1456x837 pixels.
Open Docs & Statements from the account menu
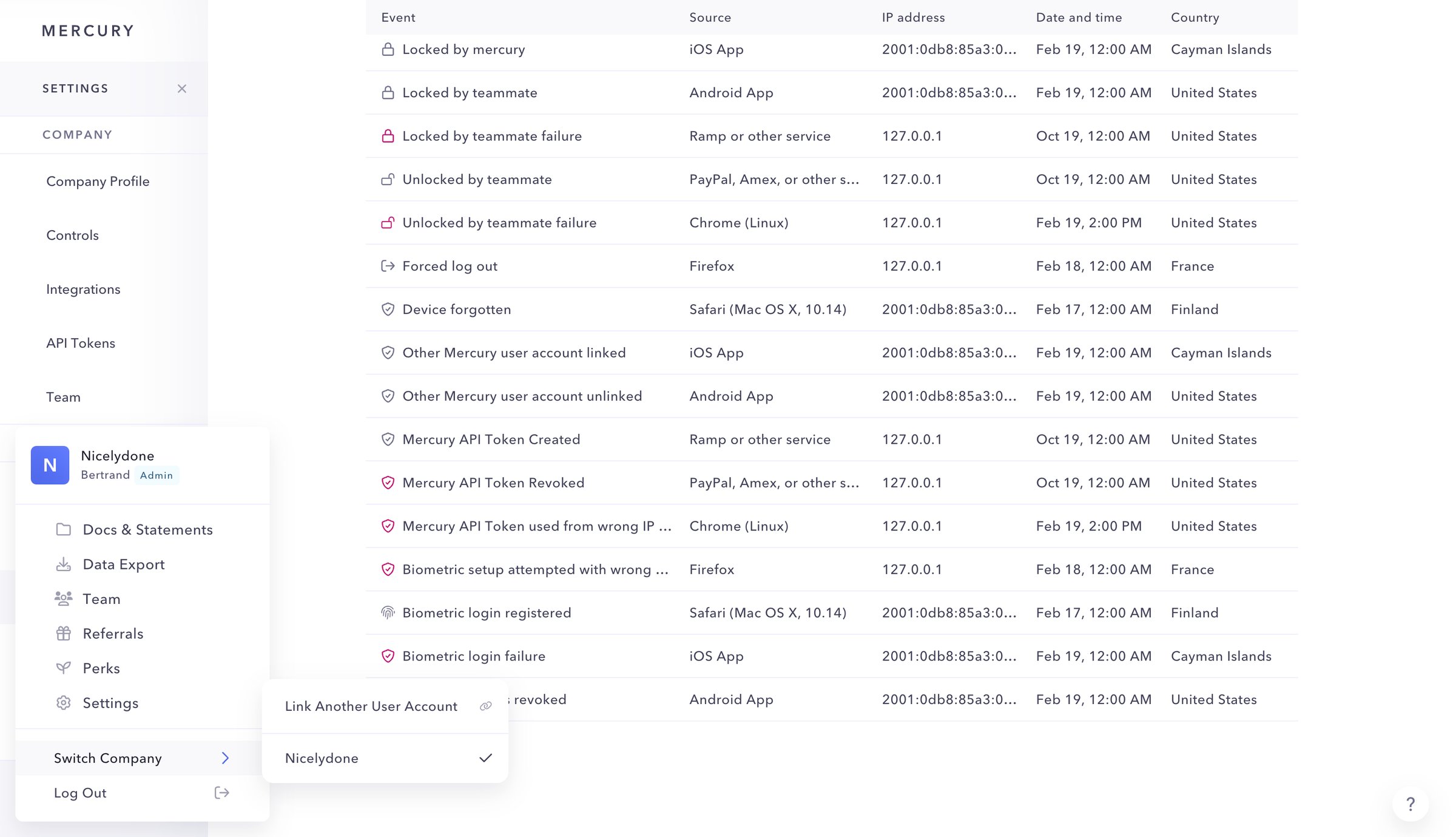click(x=147, y=529)
